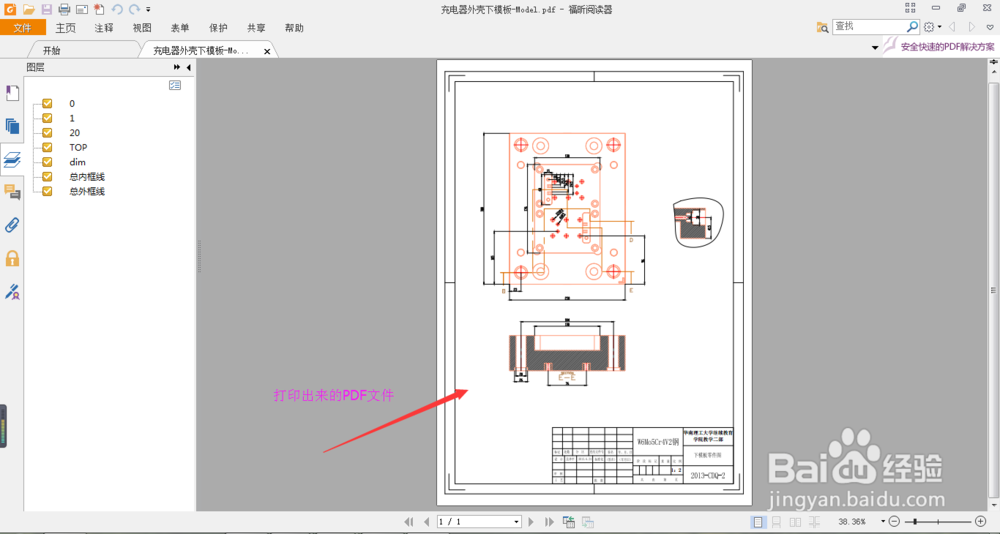Toggle visibility of layer TOP
This screenshot has width=1000, height=534.
(x=47, y=147)
